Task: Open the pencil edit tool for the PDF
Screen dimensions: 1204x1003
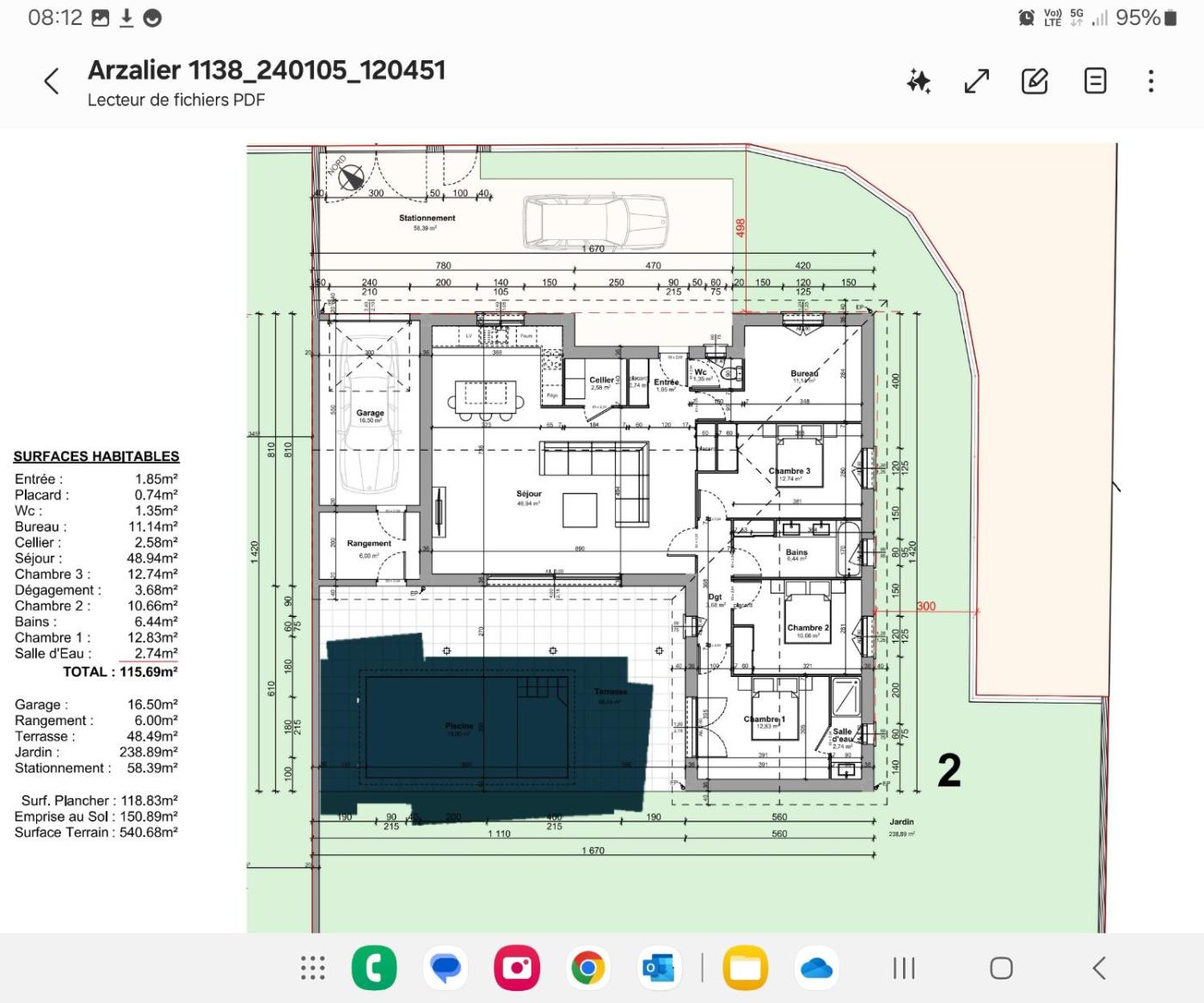Action: (1035, 82)
